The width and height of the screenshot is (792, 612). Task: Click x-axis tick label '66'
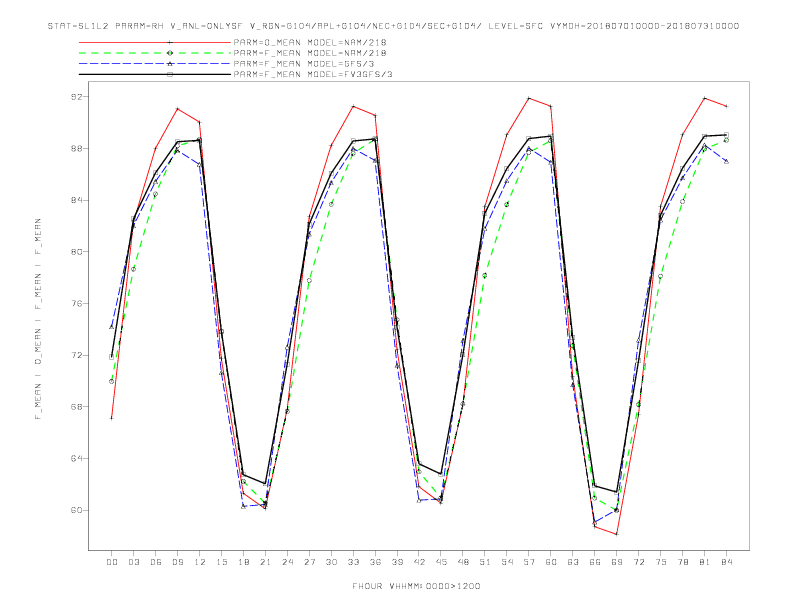point(595,562)
